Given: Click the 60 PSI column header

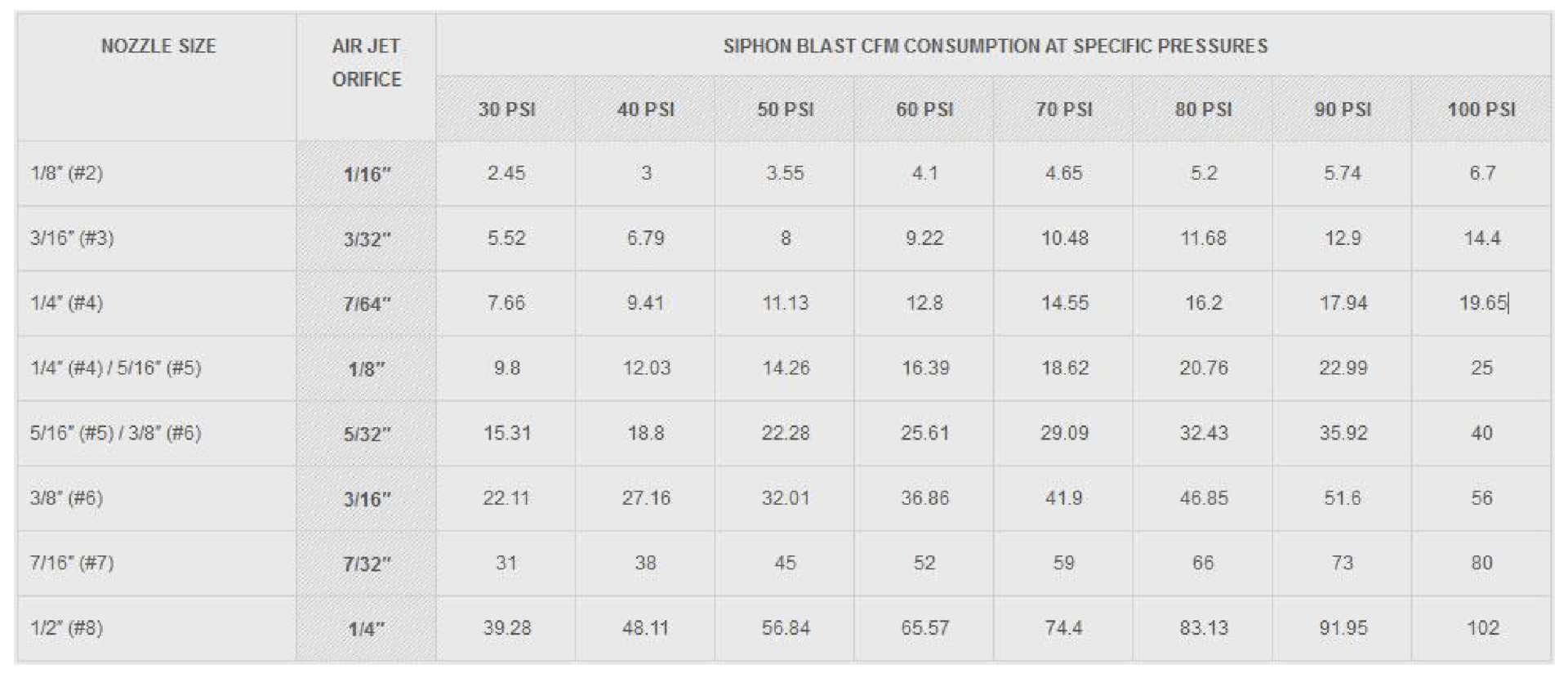Looking at the screenshot, I should click(x=924, y=109).
